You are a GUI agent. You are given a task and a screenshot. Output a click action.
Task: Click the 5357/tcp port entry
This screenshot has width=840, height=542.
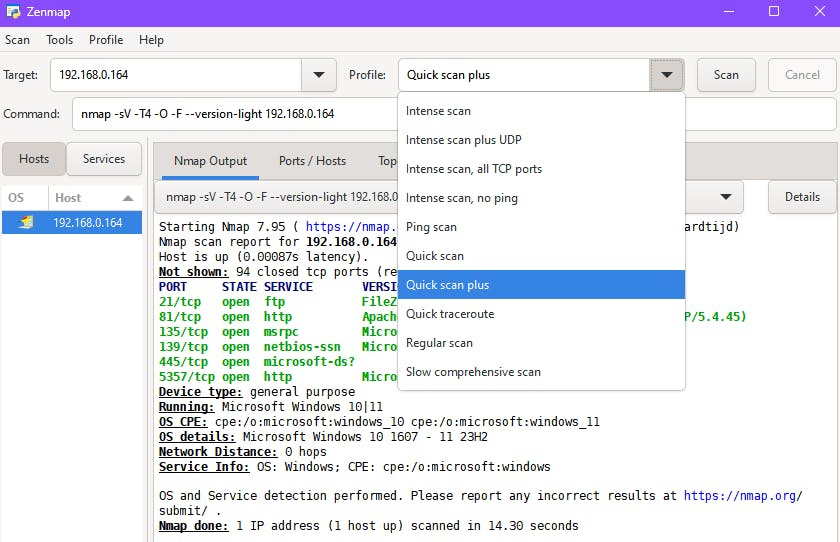(x=186, y=377)
